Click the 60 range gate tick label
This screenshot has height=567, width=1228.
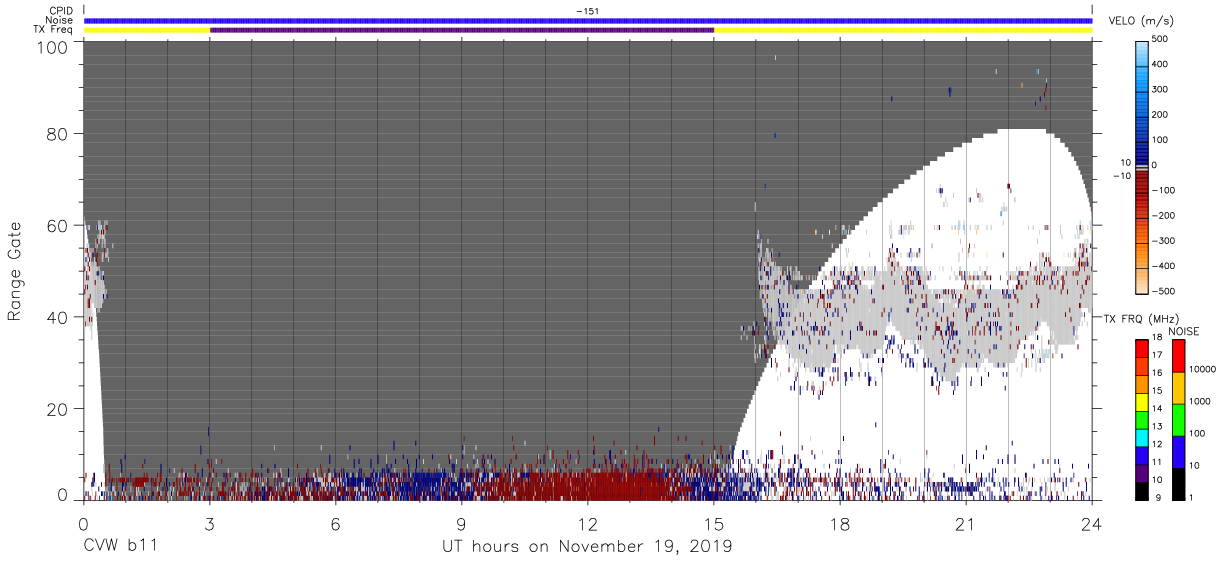click(57, 225)
